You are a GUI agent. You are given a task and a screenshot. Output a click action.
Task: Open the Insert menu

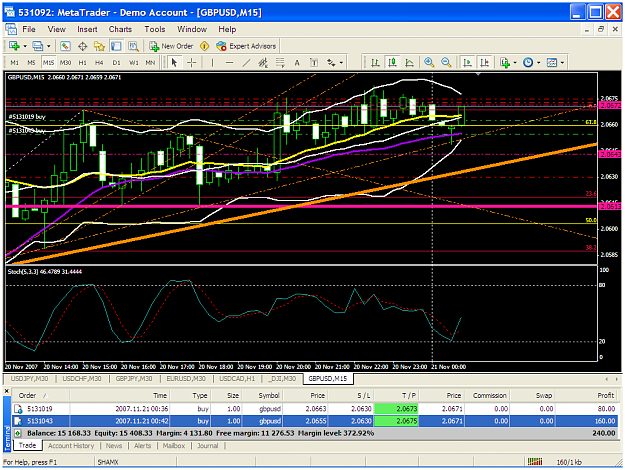coord(87,29)
